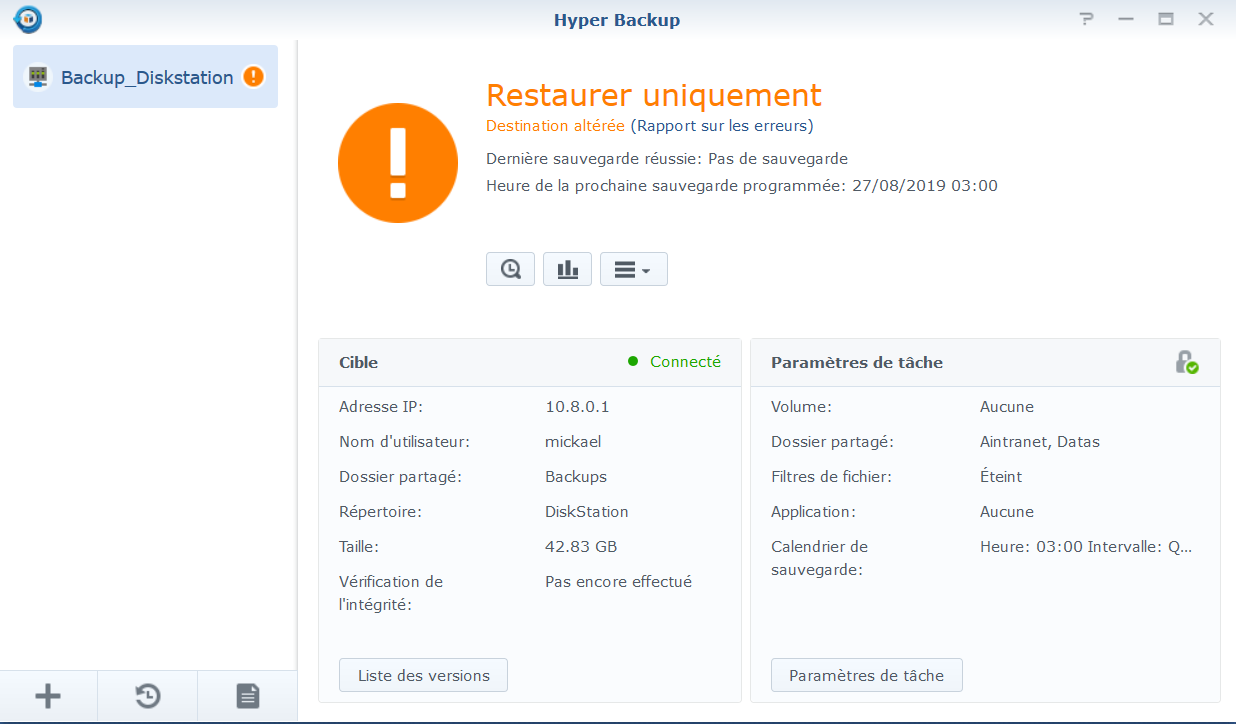This screenshot has width=1236, height=724.
Task: Click the size value 42.83 GB
Action: point(581,547)
